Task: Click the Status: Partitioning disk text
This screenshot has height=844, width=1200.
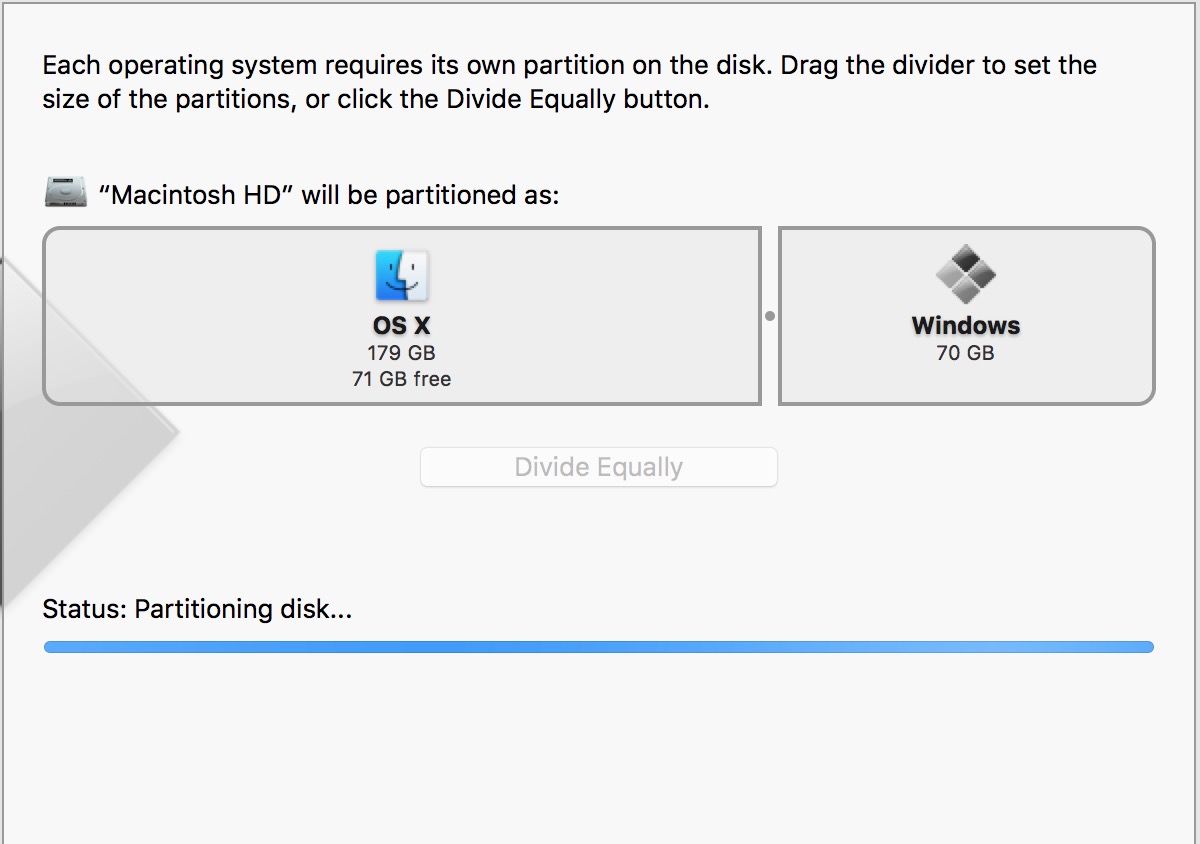Action: [196, 609]
